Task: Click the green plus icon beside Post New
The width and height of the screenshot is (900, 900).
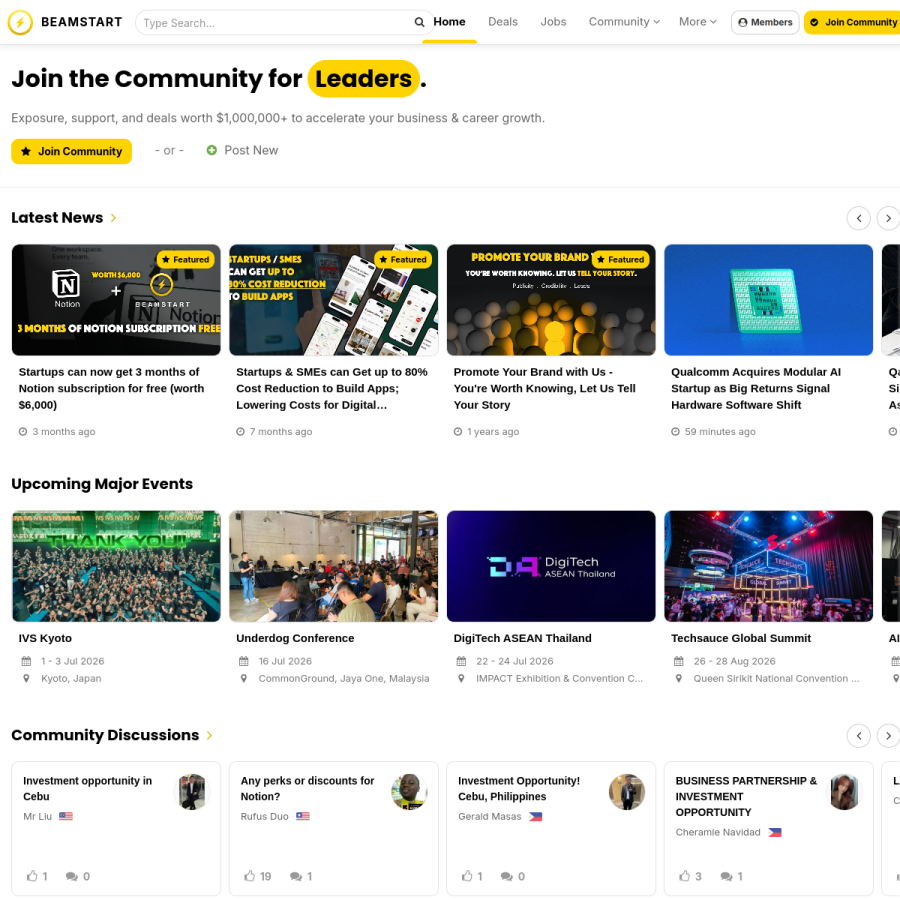Action: coord(212,150)
